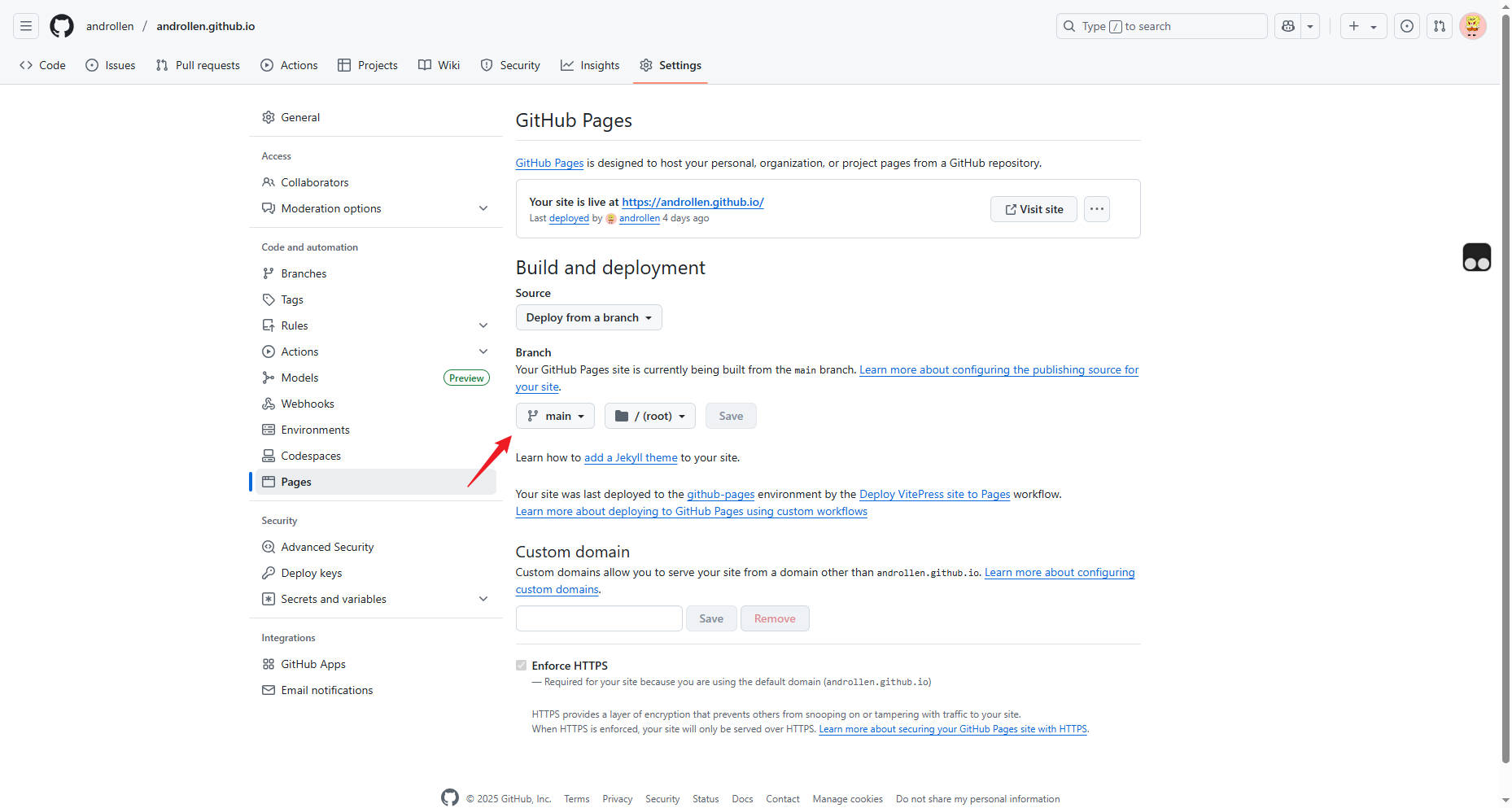1512x808 pixels.
Task: Open the GitHub Pages documentation link
Action: (549, 163)
